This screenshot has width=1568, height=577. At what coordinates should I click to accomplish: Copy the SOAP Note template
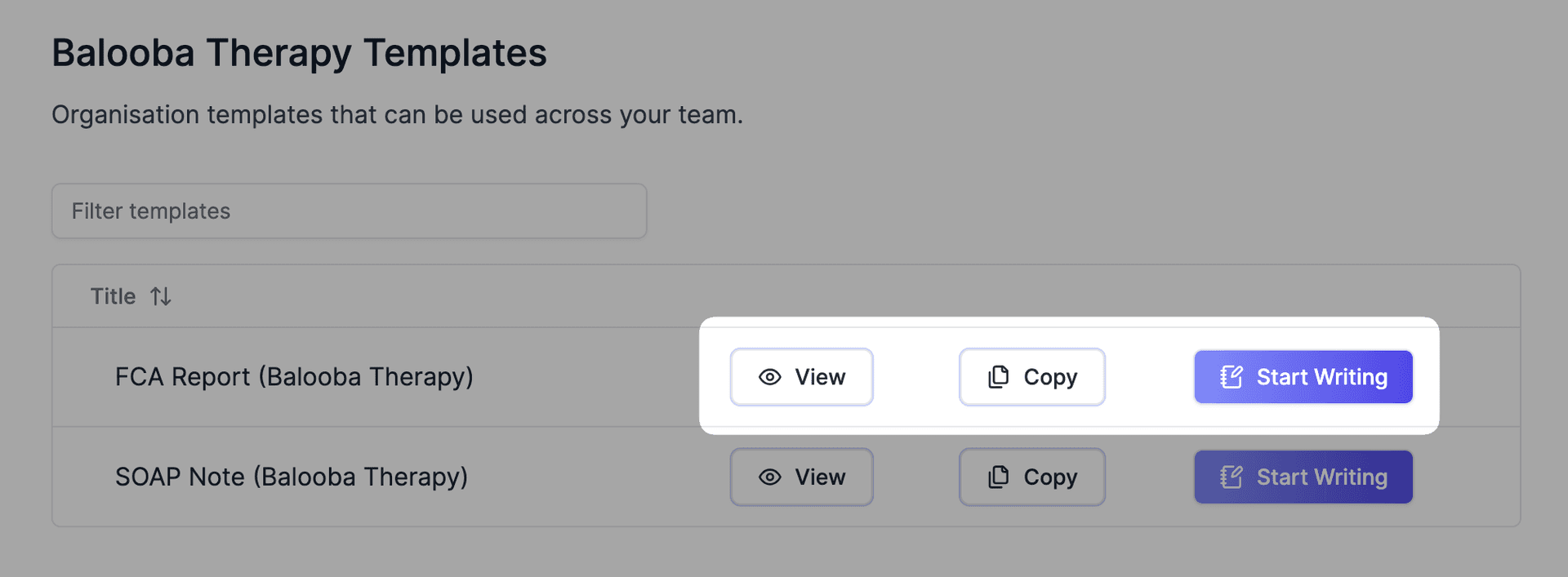(x=1031, y=477)
